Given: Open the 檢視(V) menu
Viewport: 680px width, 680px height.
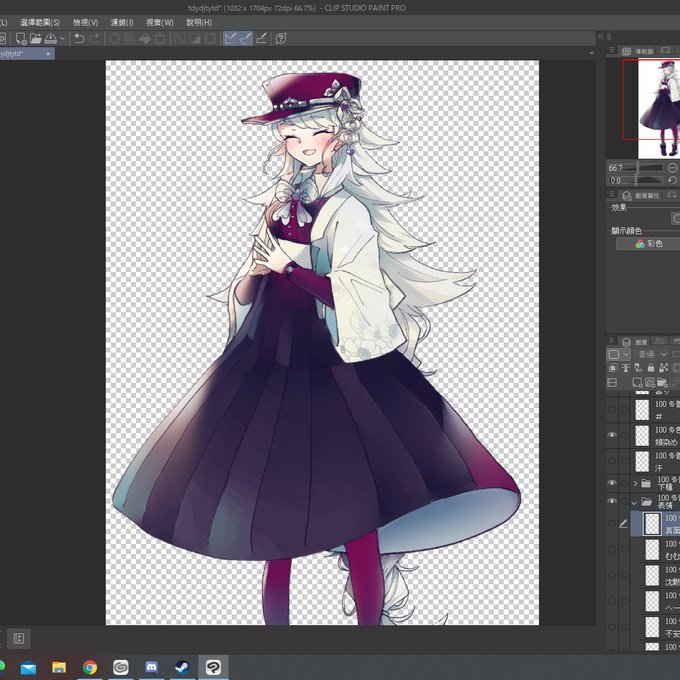Looking at the screenshot, I should pos(85,23).
